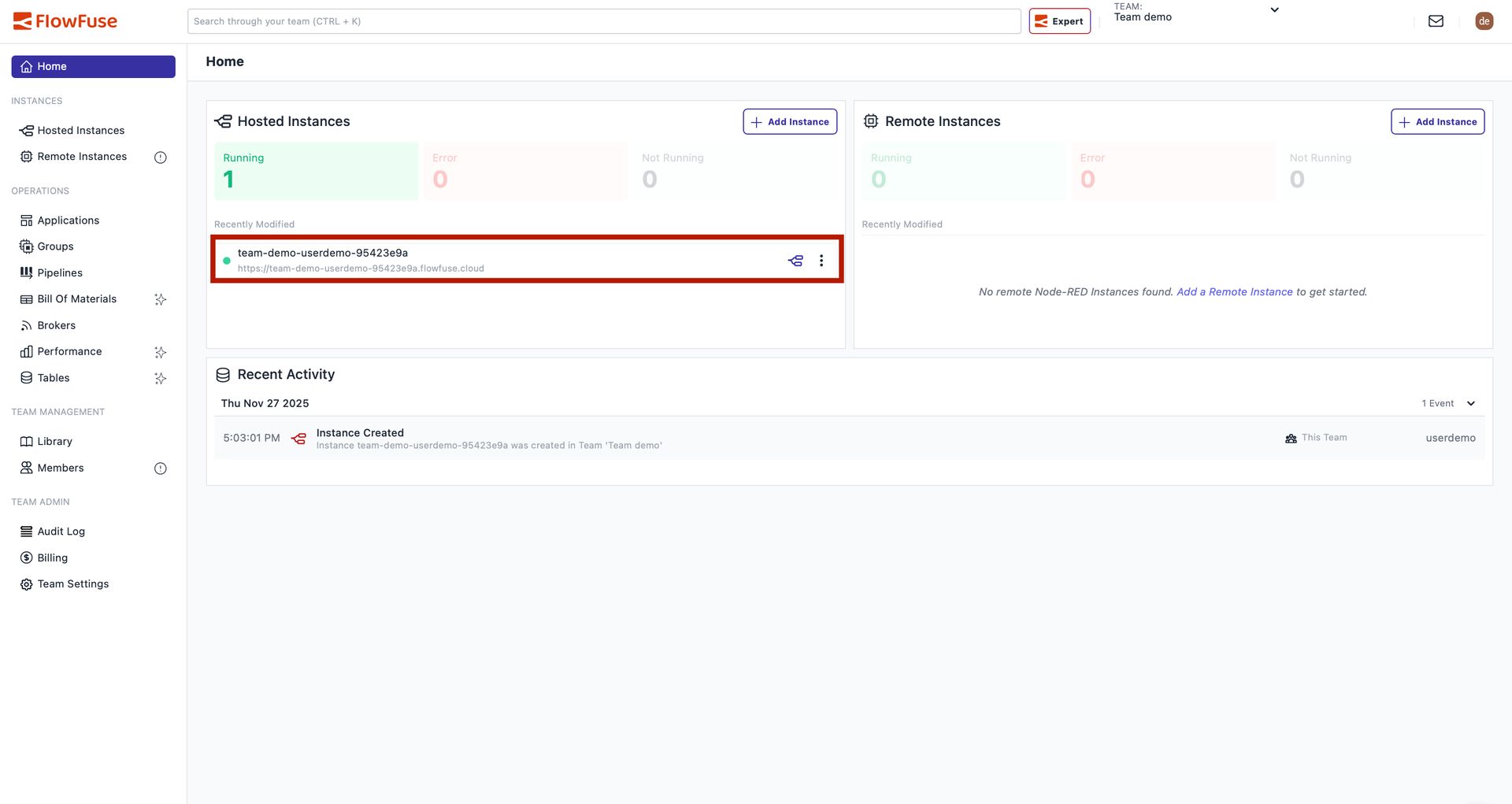1512x804 pixels.
Task: Toggle Expert mode
Action: coord(1059,20)
